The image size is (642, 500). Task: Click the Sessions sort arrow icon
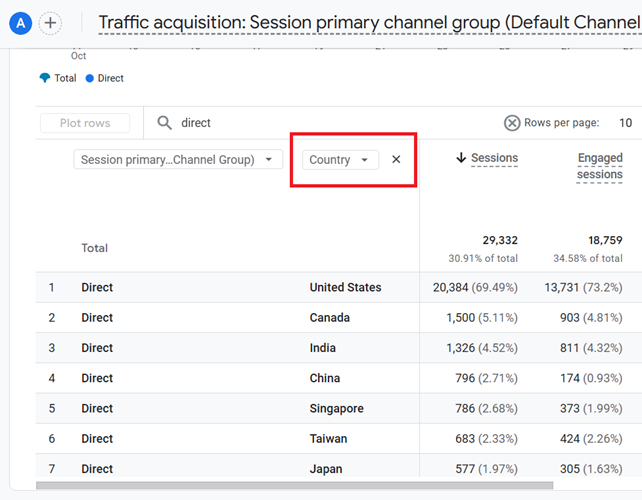461,158
